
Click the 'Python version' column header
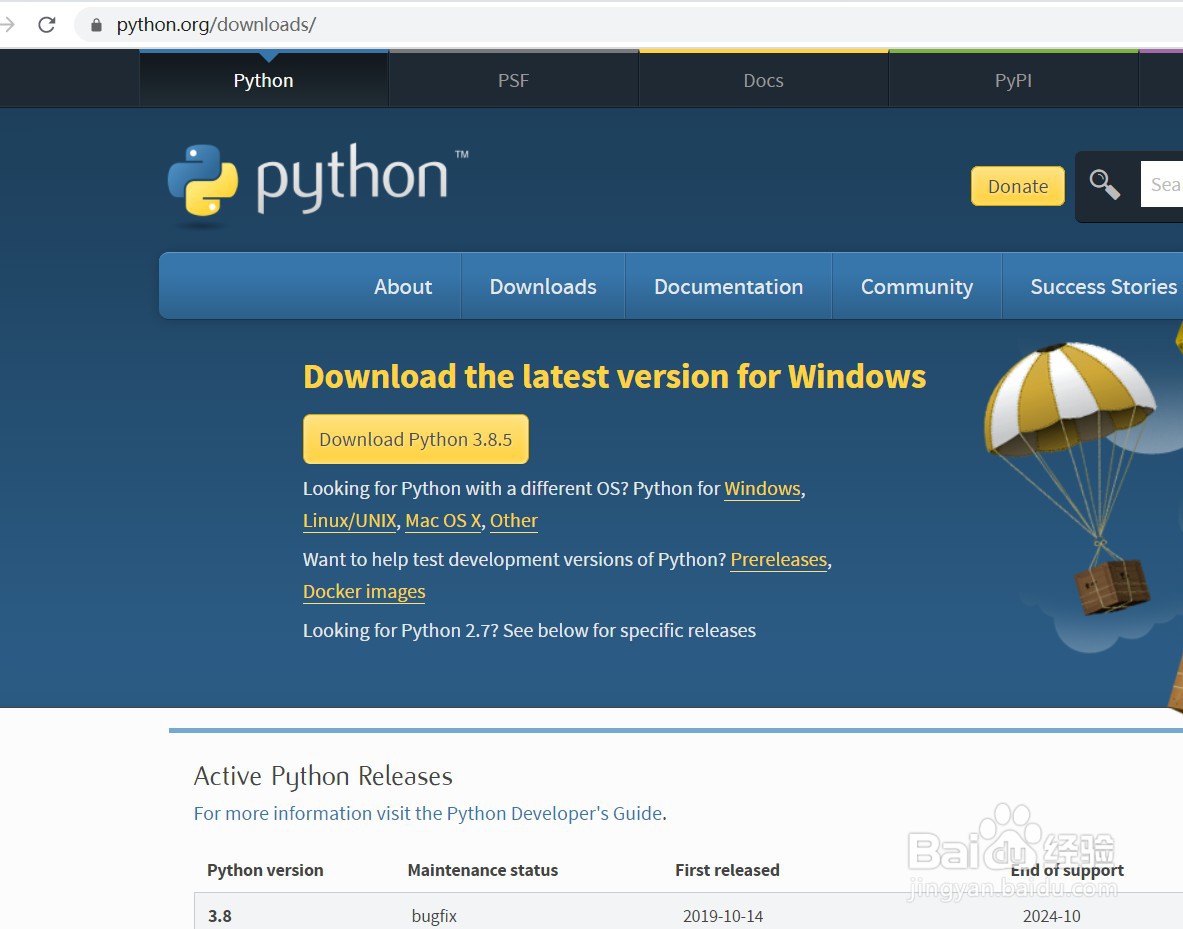265,870
